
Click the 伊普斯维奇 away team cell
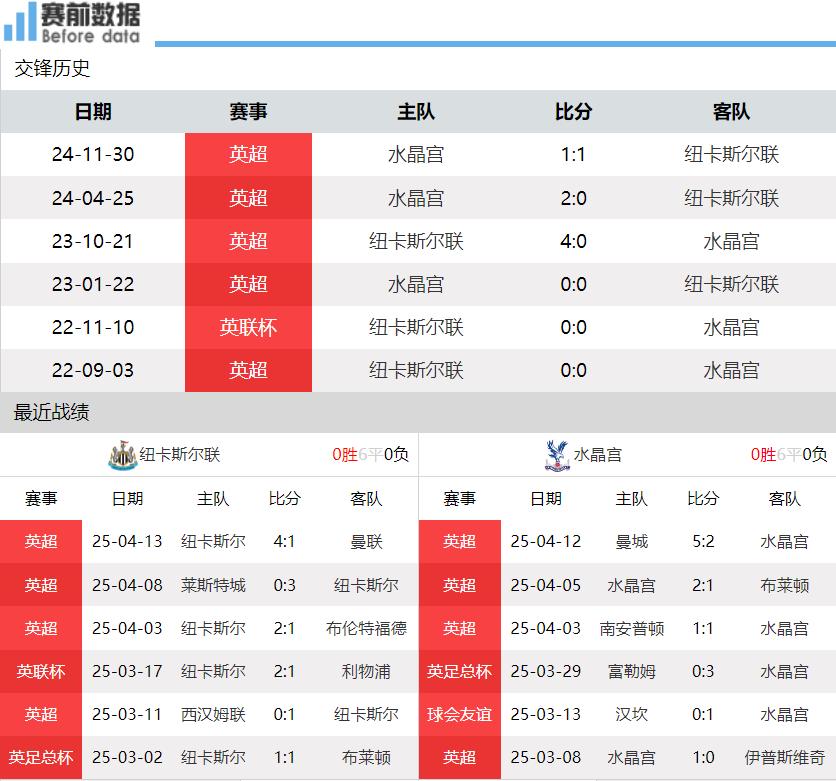(x=785, y=758)
